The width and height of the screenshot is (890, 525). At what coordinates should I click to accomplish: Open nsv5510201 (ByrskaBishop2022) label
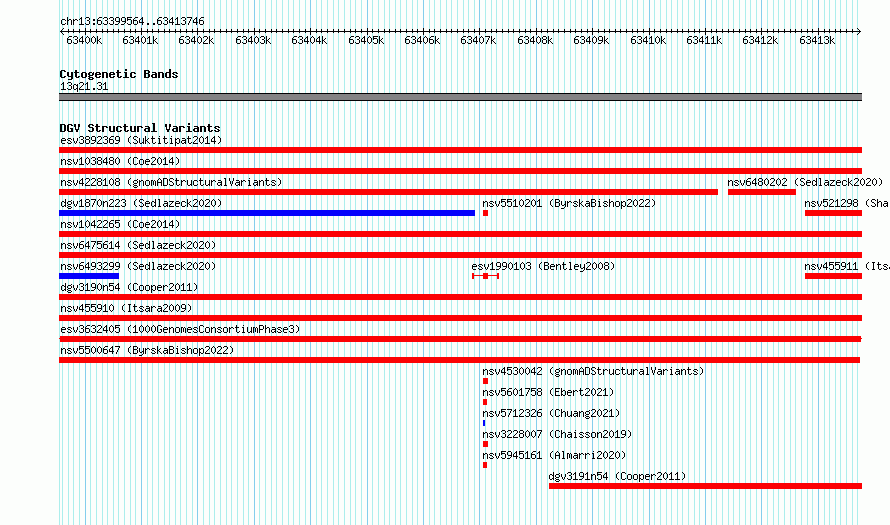(x=569, y=203)
